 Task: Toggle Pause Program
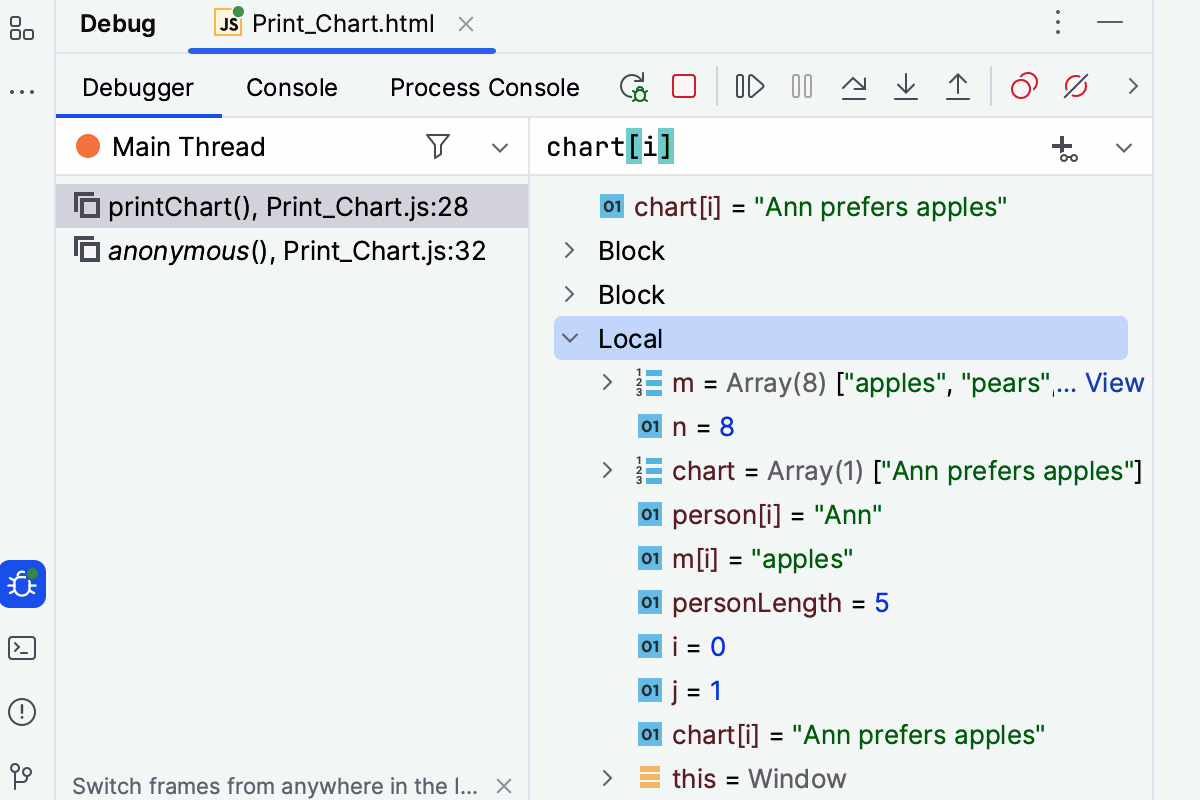coord(801,86)
